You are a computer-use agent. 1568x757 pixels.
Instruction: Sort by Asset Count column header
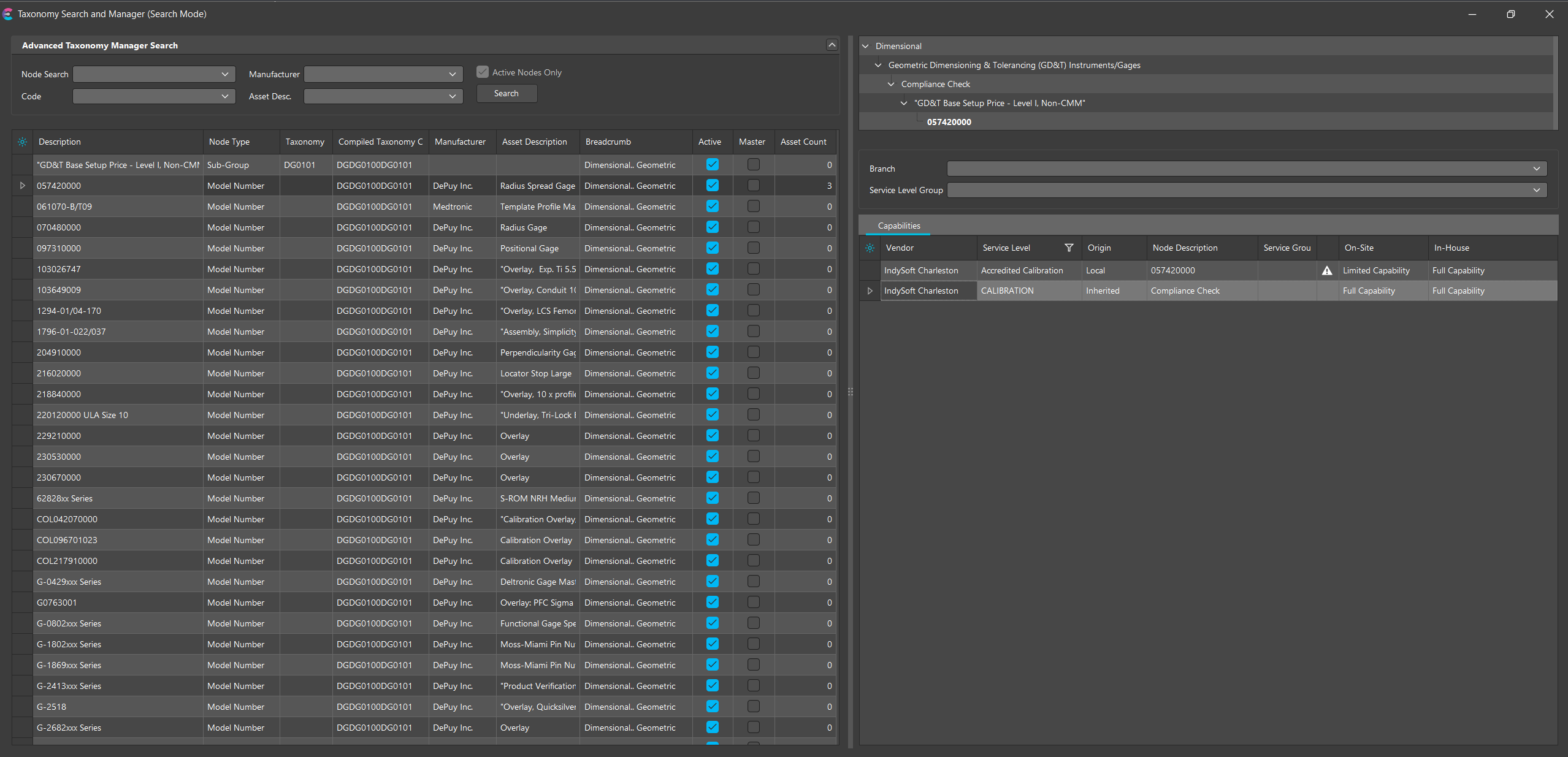tap(803, 142)
